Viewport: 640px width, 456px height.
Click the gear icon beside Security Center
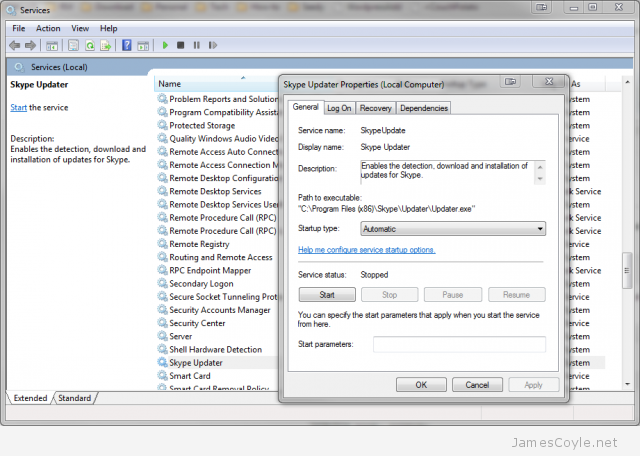point(162,323)
